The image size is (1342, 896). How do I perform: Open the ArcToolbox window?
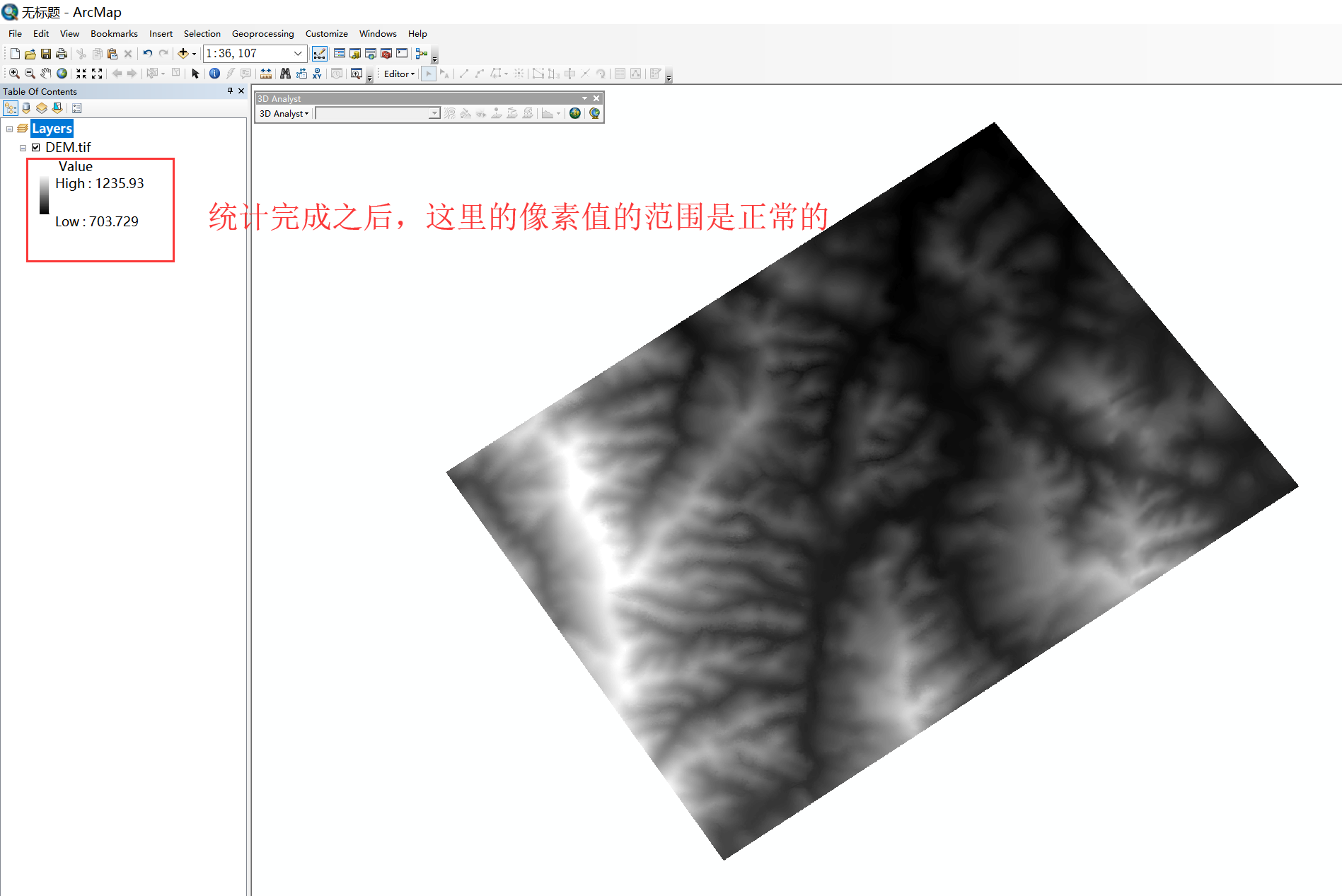click(x=386, y=54)
